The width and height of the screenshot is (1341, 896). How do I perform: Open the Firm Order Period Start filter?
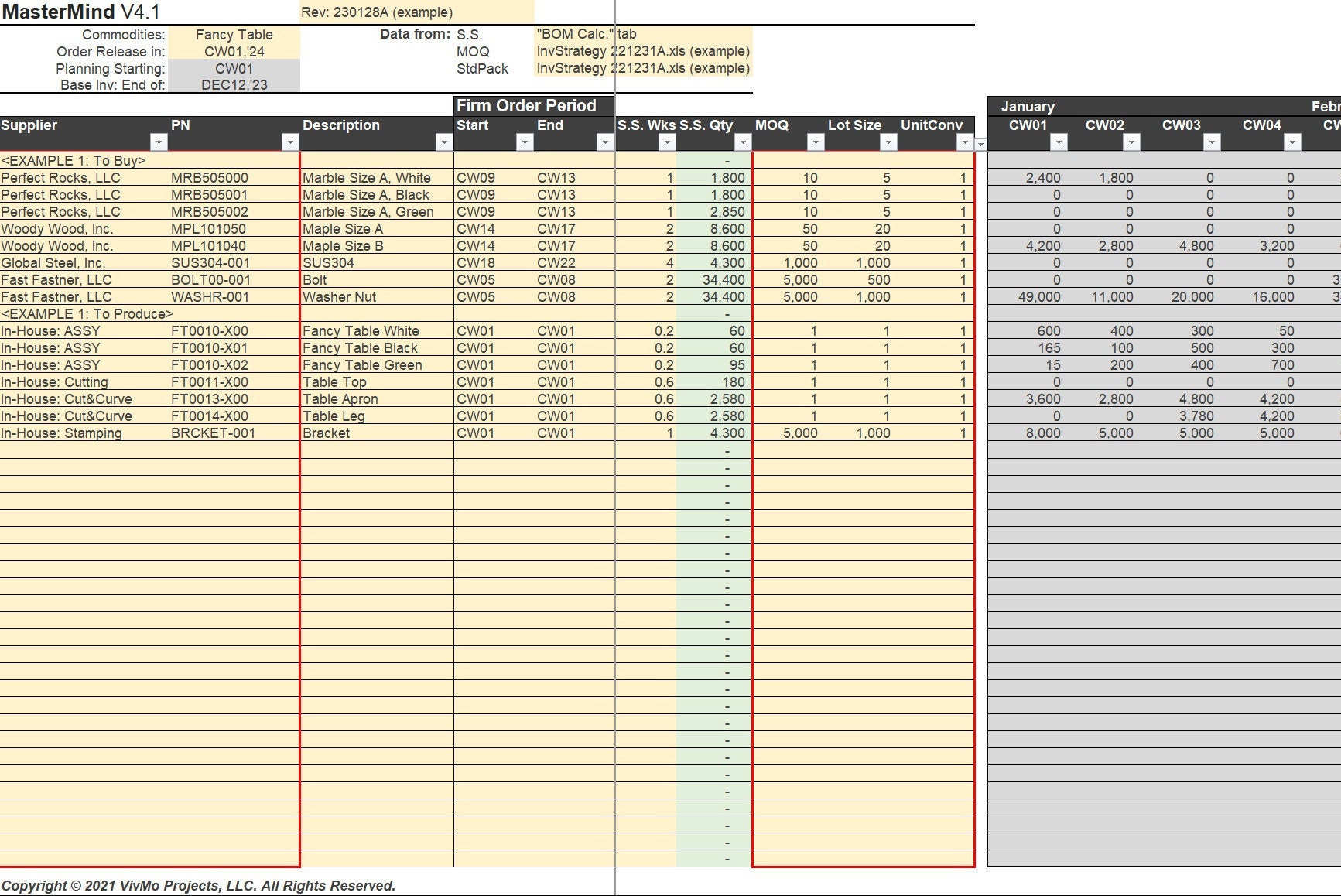click(525, 142)
